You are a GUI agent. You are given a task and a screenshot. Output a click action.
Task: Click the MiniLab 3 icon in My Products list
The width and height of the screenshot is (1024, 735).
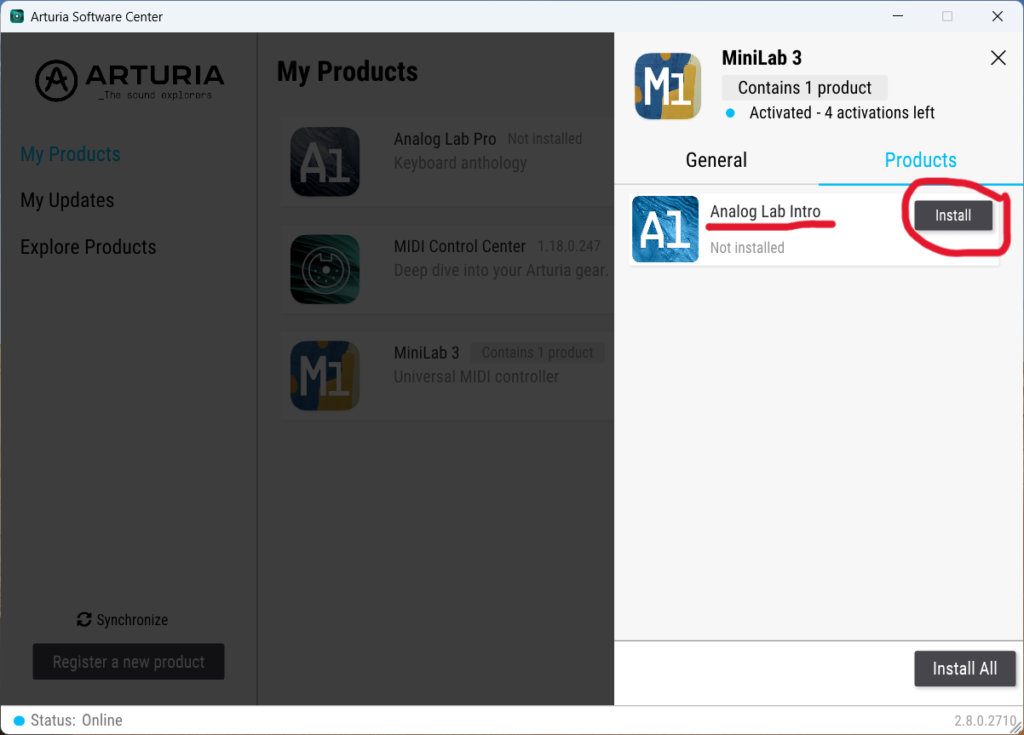325,376
